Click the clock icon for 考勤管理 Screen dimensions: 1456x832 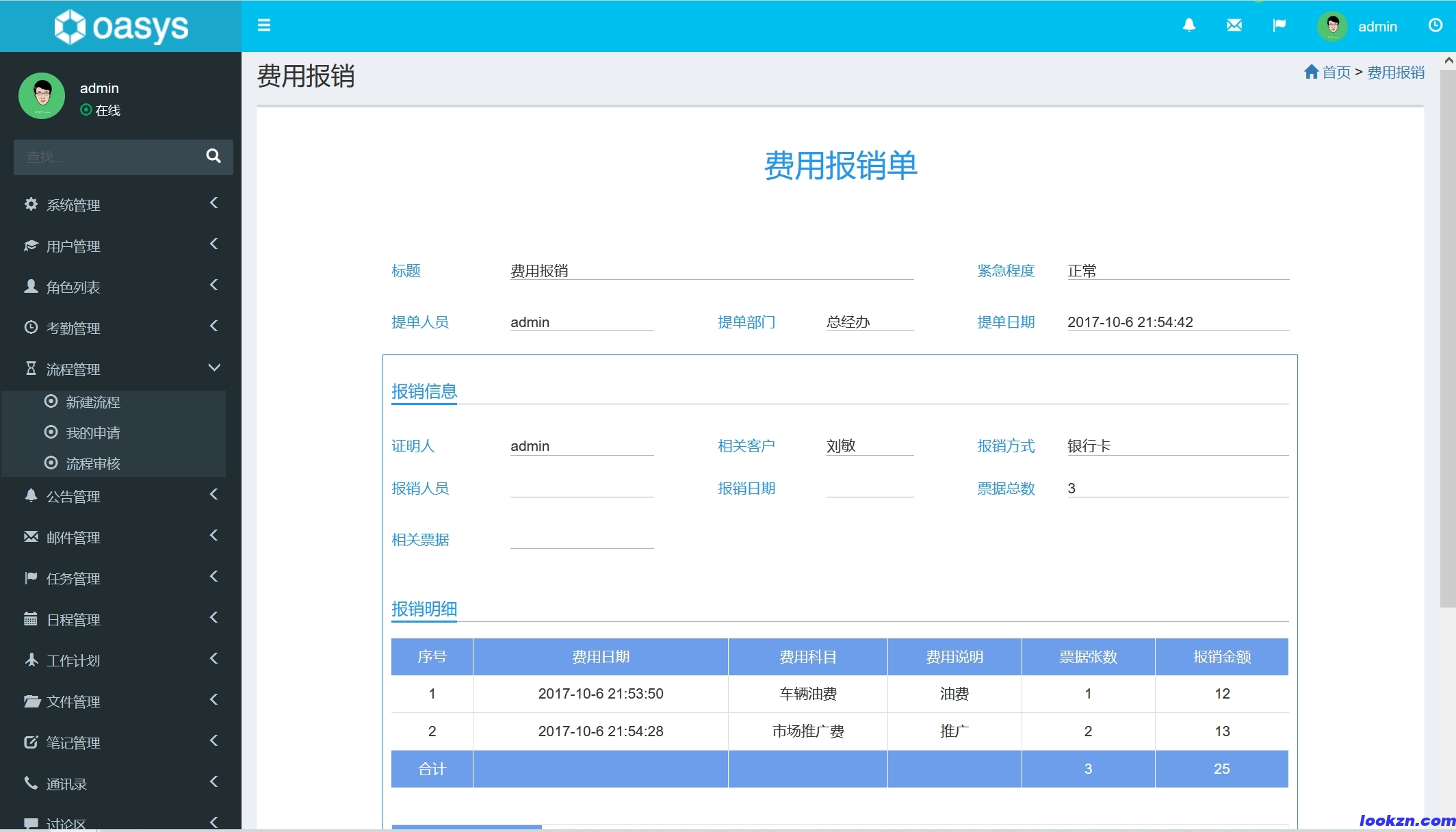[x=31, y=327]
